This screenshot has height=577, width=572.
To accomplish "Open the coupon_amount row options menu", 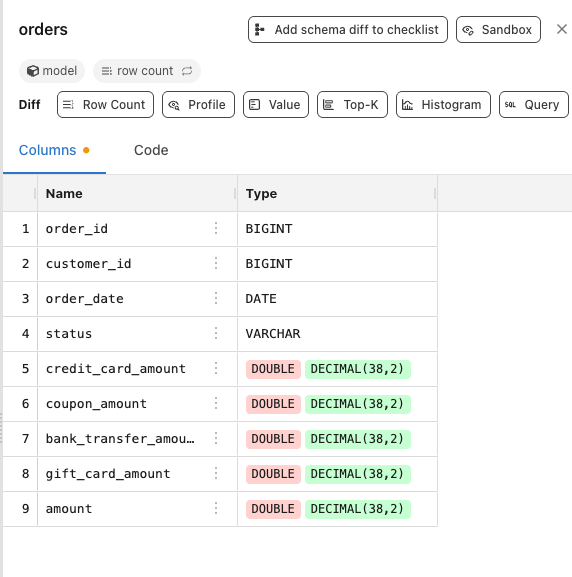I will click(x=216, y=403).
